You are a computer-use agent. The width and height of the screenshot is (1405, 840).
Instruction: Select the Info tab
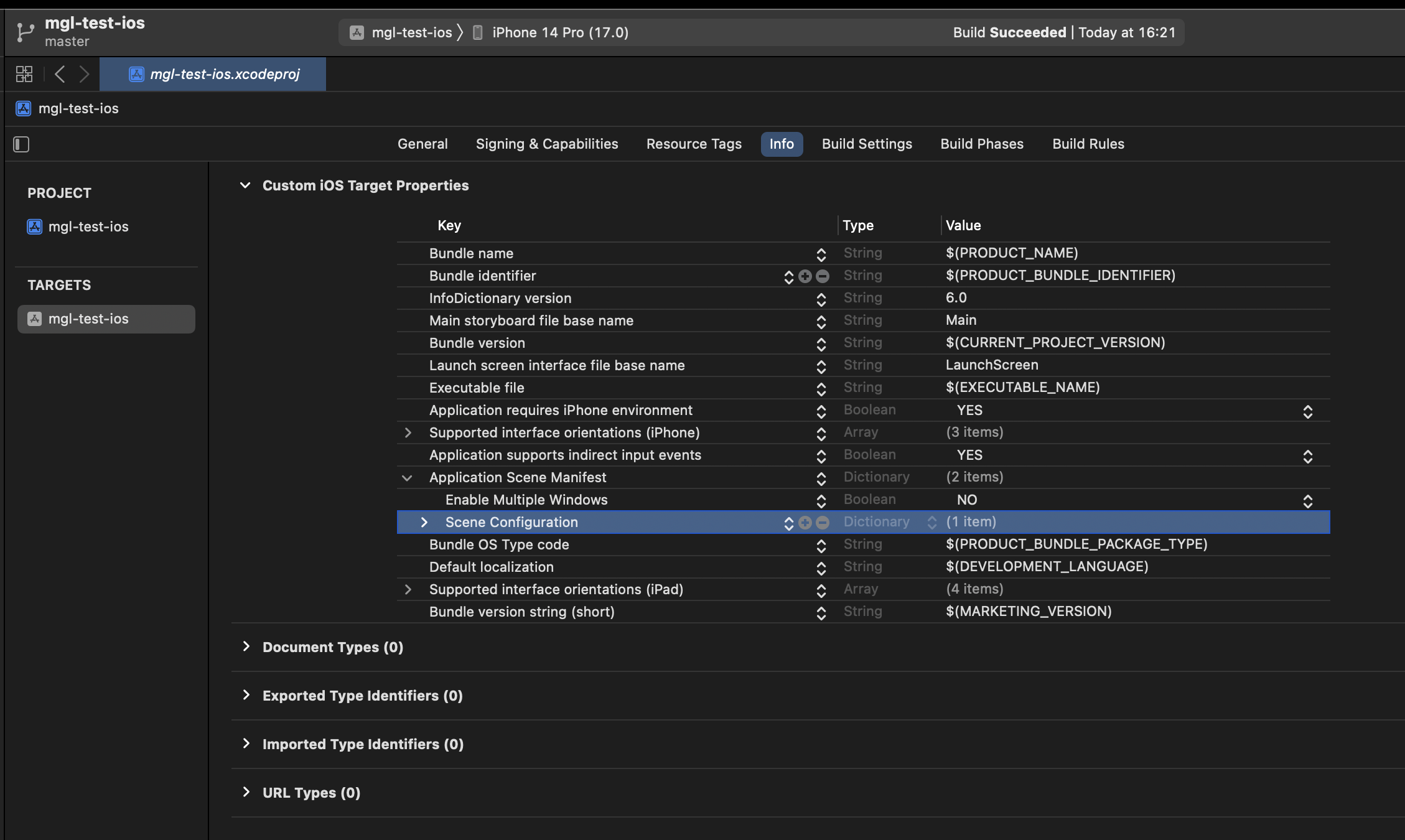[782, 144]
